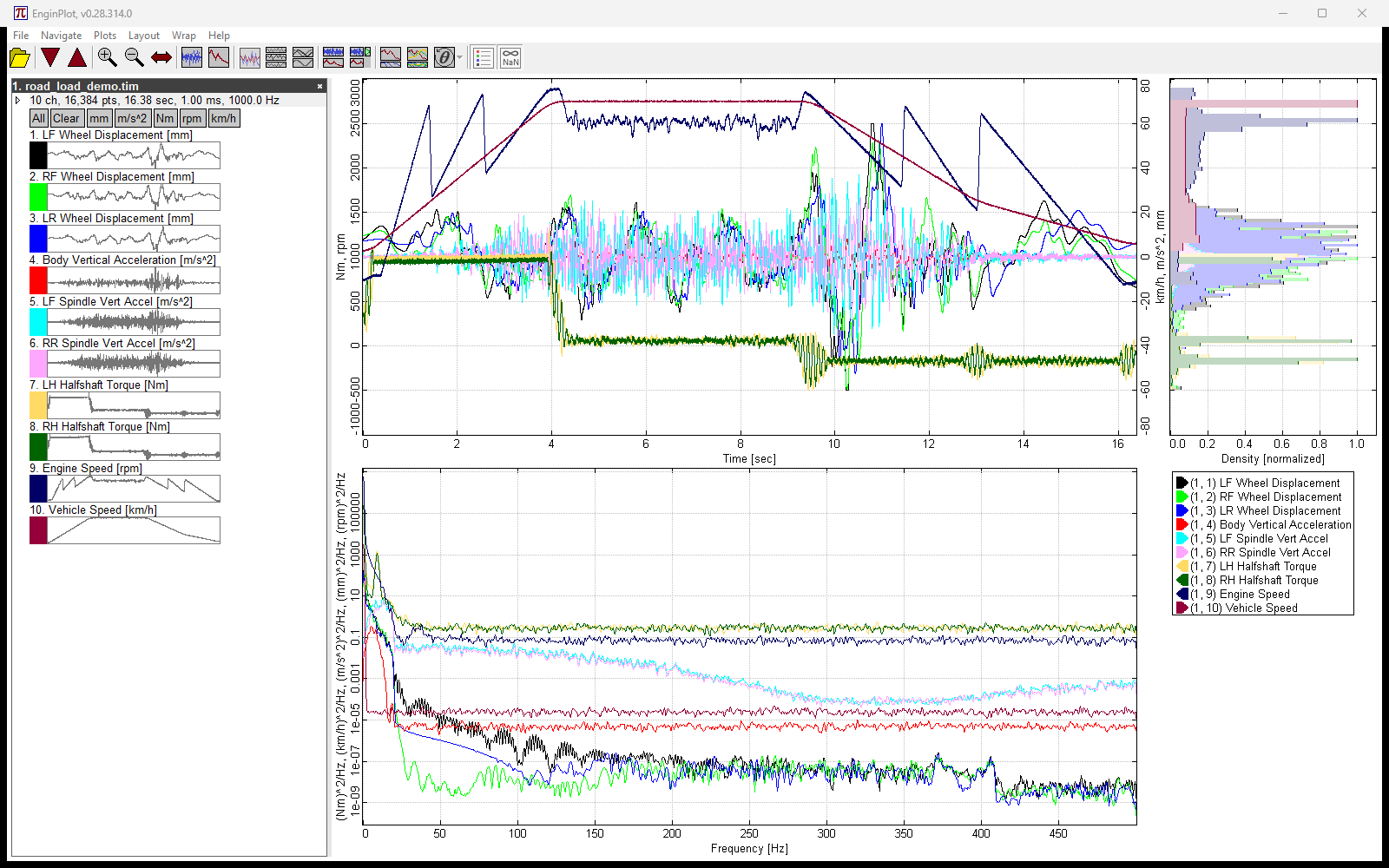Open the Layout menu
Image resolution: width=1389 pixels, height=868 pixels.
coord(144,36)
